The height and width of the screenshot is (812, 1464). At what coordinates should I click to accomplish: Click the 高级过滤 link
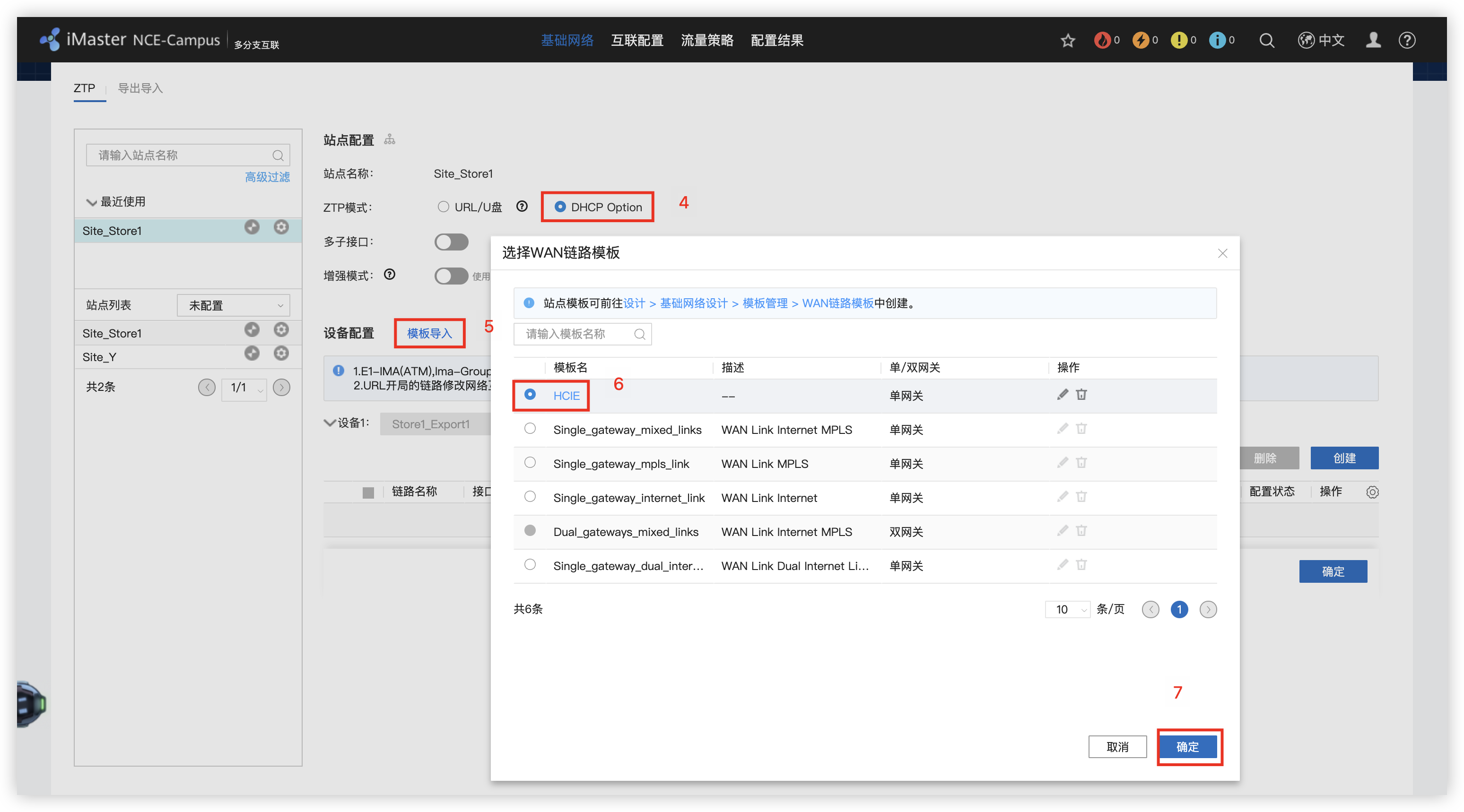(x=267, y=177)
